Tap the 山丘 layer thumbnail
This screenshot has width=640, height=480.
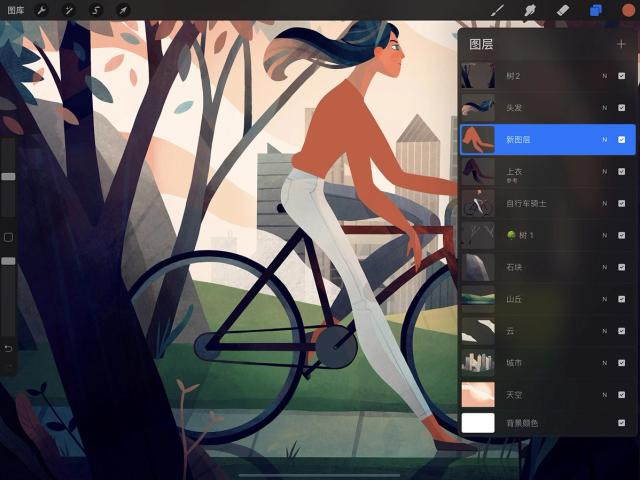point(478,299)
